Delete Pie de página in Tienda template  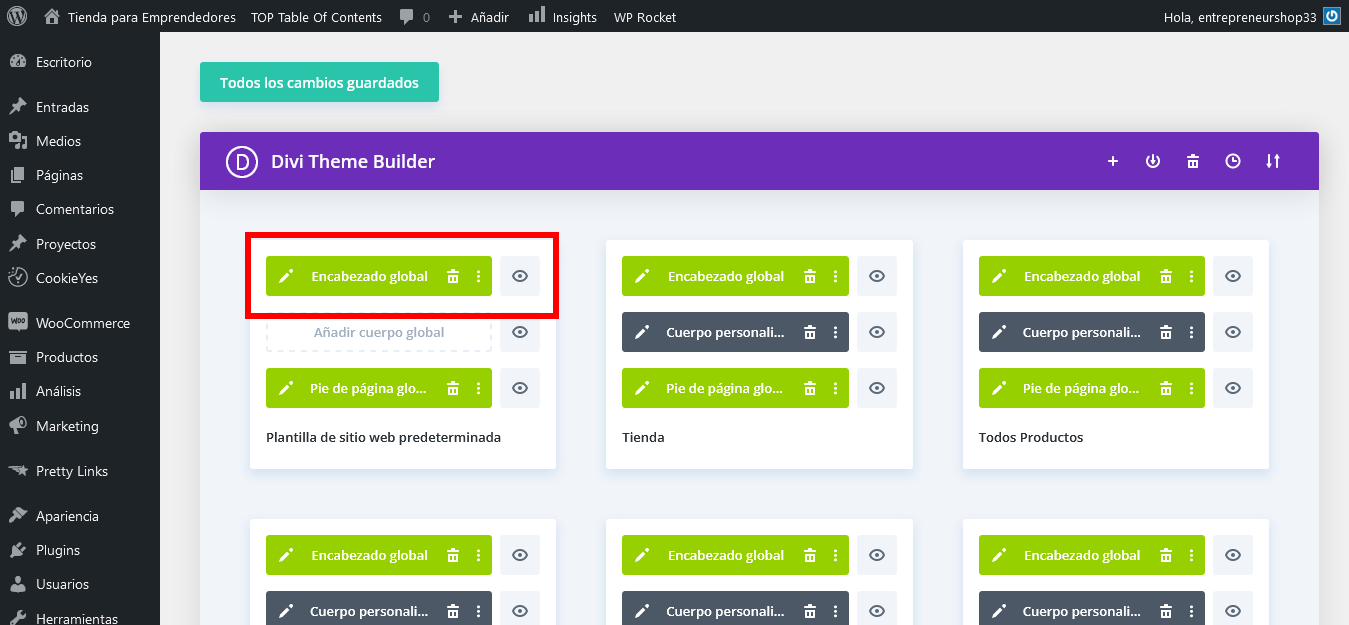point(810,388)
